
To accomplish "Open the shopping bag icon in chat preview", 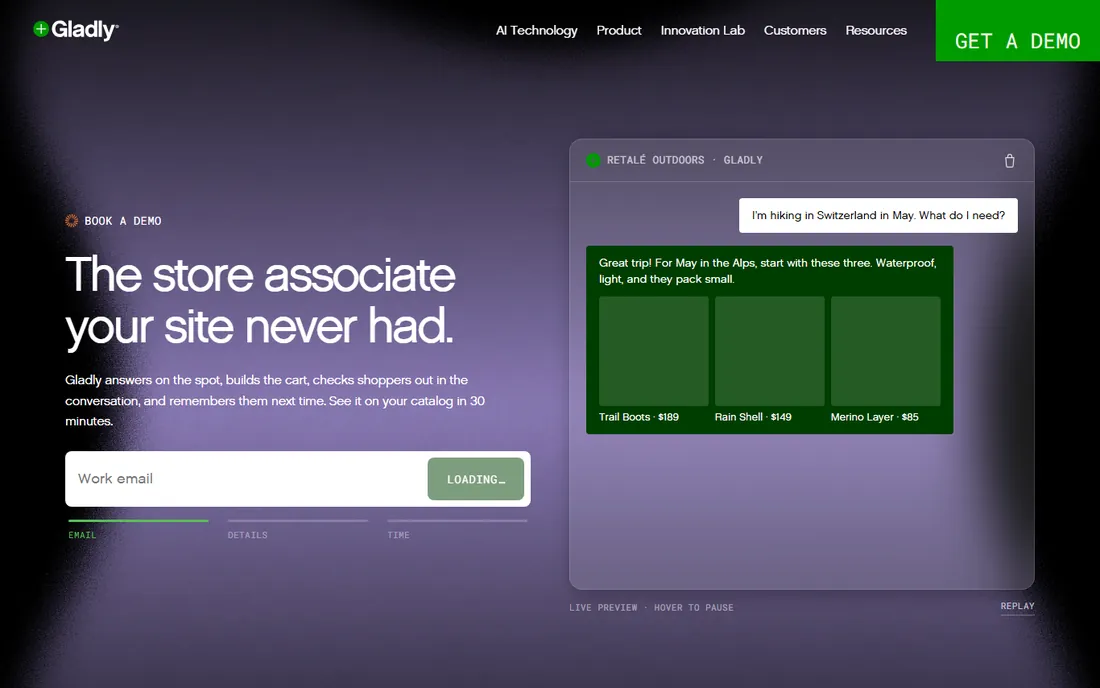I will [x=1009, y=161].
